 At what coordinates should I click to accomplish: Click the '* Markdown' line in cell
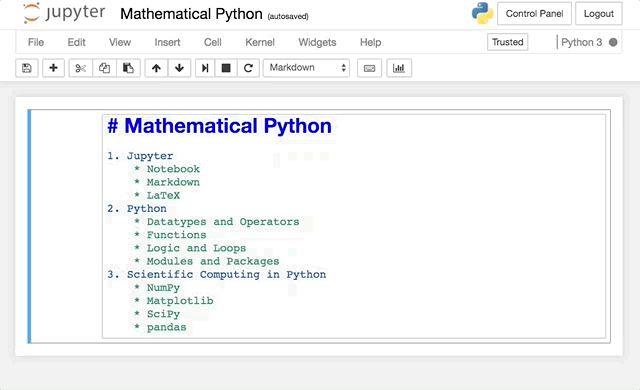[167, 182]
